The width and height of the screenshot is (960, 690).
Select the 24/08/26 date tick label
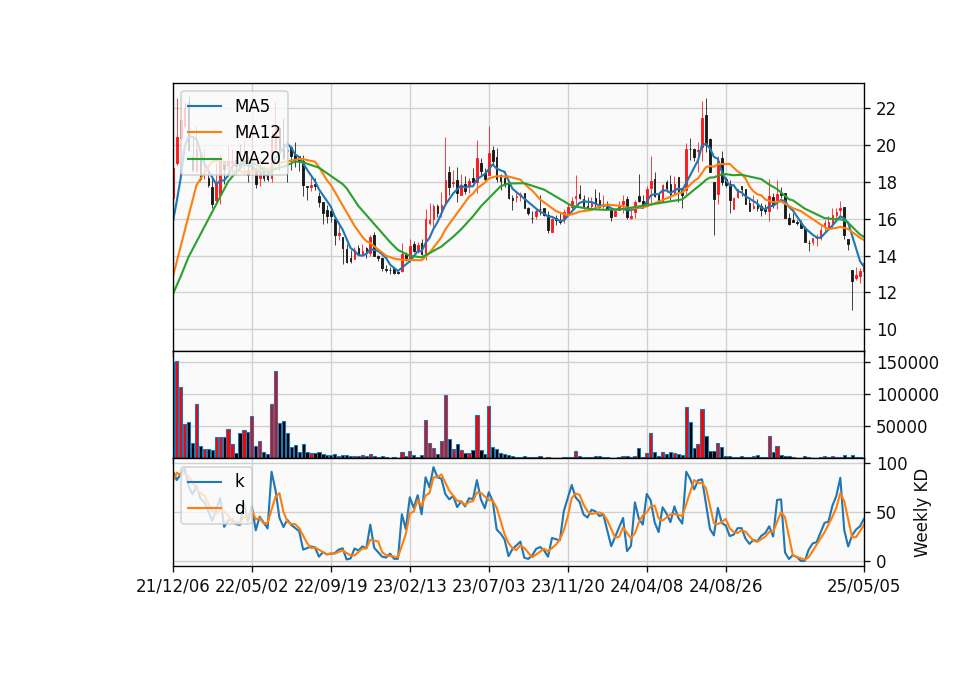[726, 586]
